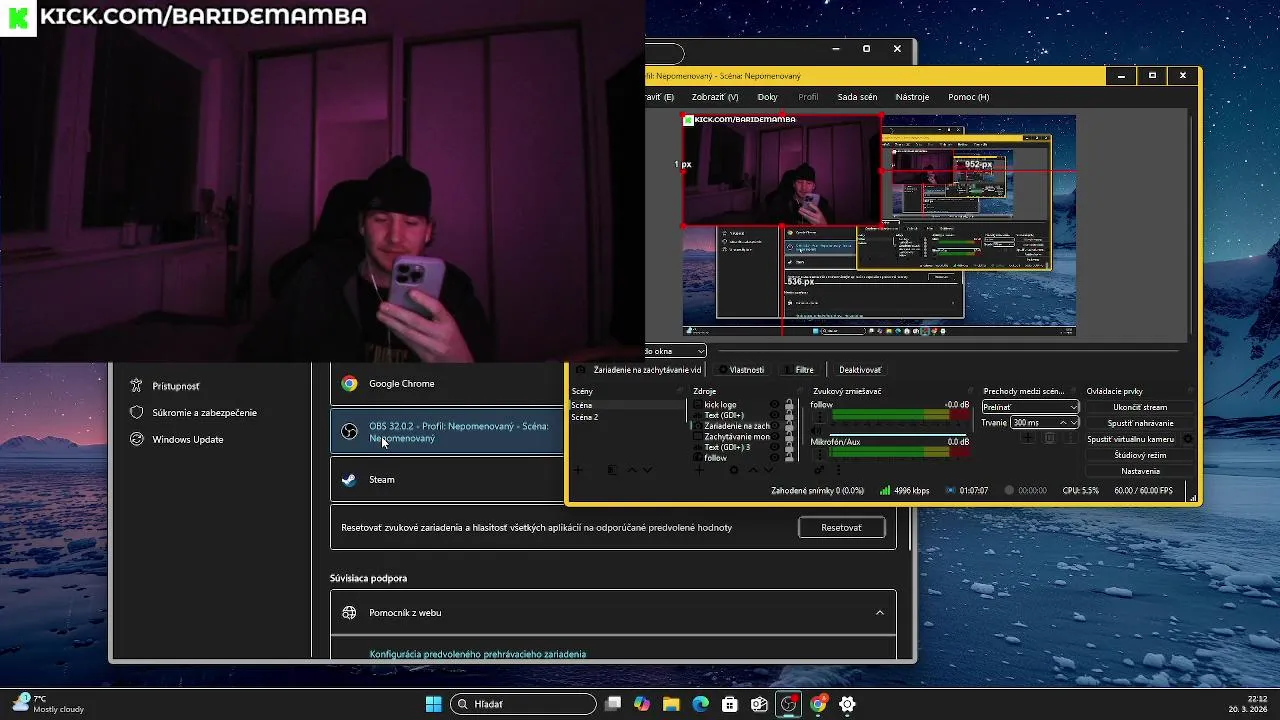
Task: Move selected source down arrow
Action: point(768,469)
